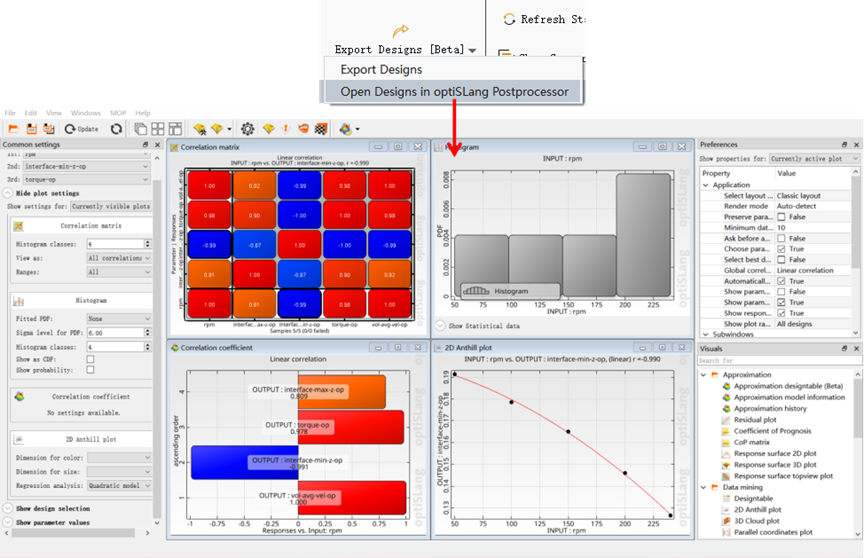The width and height of the screenshot is (864, 558).
Task: Click the 2D Anthill plot icon in Common settings
Action: pos(19,440)
